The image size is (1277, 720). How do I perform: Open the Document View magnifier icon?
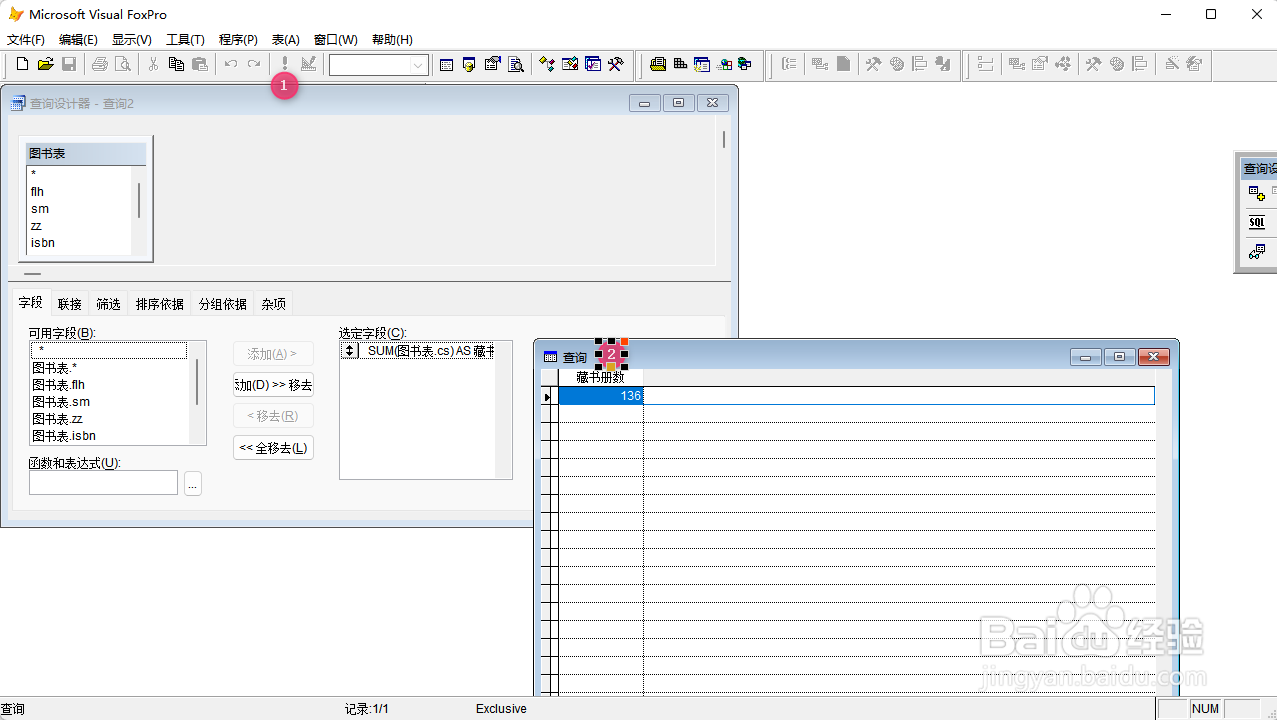coord(515,64)
